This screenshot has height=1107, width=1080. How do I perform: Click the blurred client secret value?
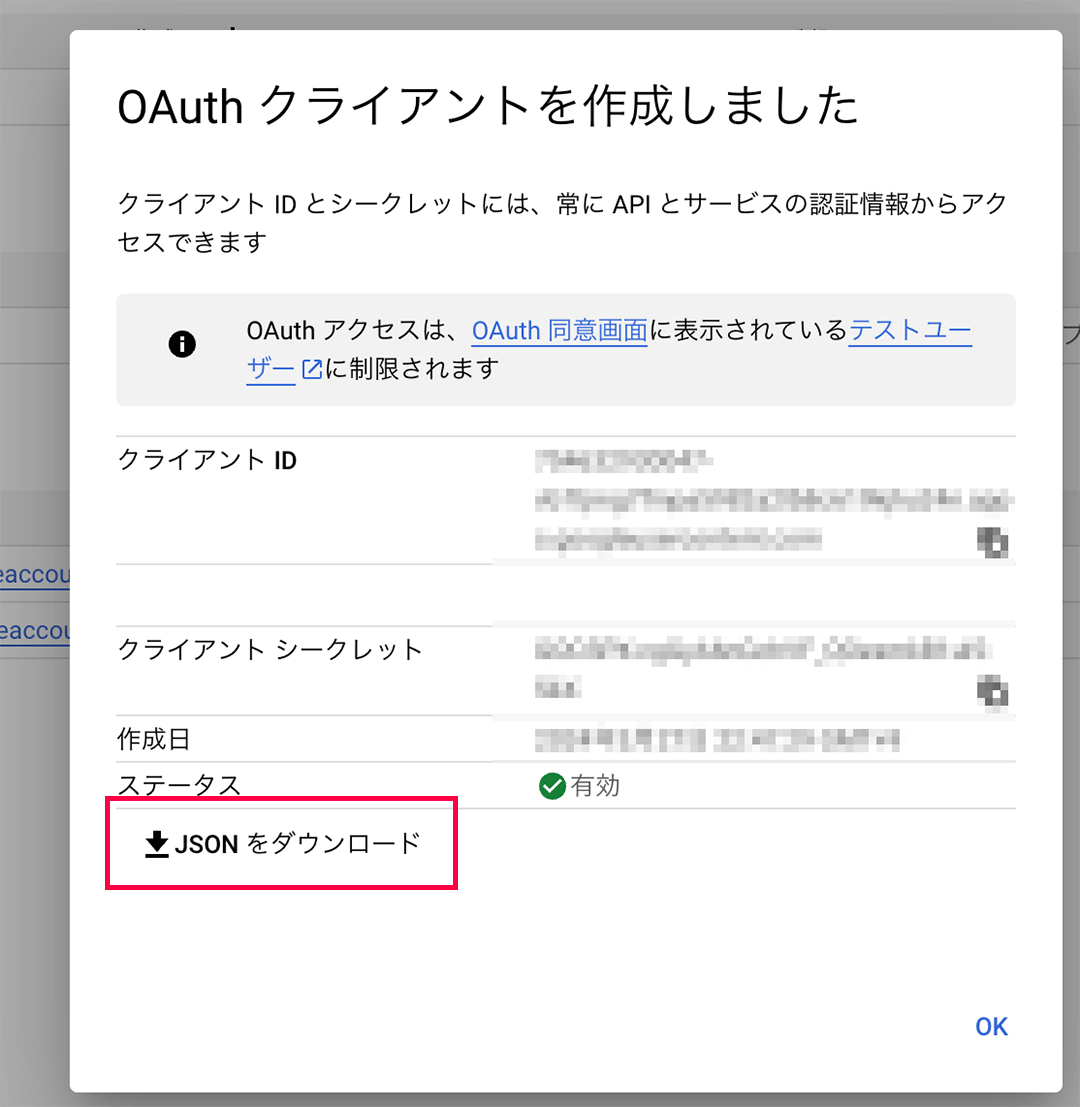[762, 668]
